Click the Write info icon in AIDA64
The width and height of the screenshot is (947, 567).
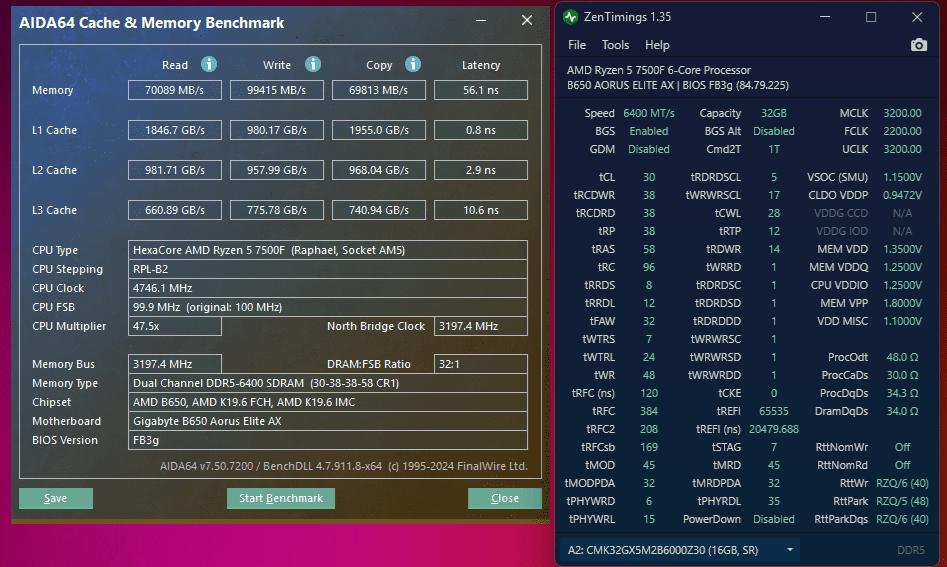[313, 64]
